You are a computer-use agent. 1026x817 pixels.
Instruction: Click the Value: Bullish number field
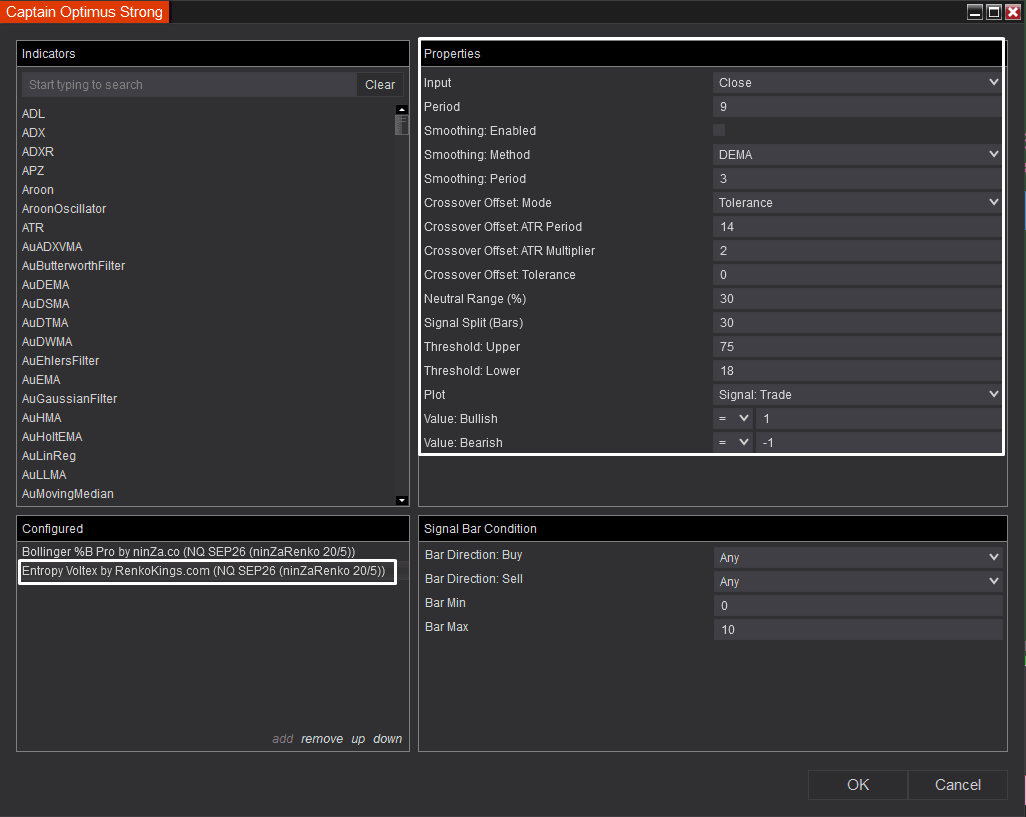point(878,419)
